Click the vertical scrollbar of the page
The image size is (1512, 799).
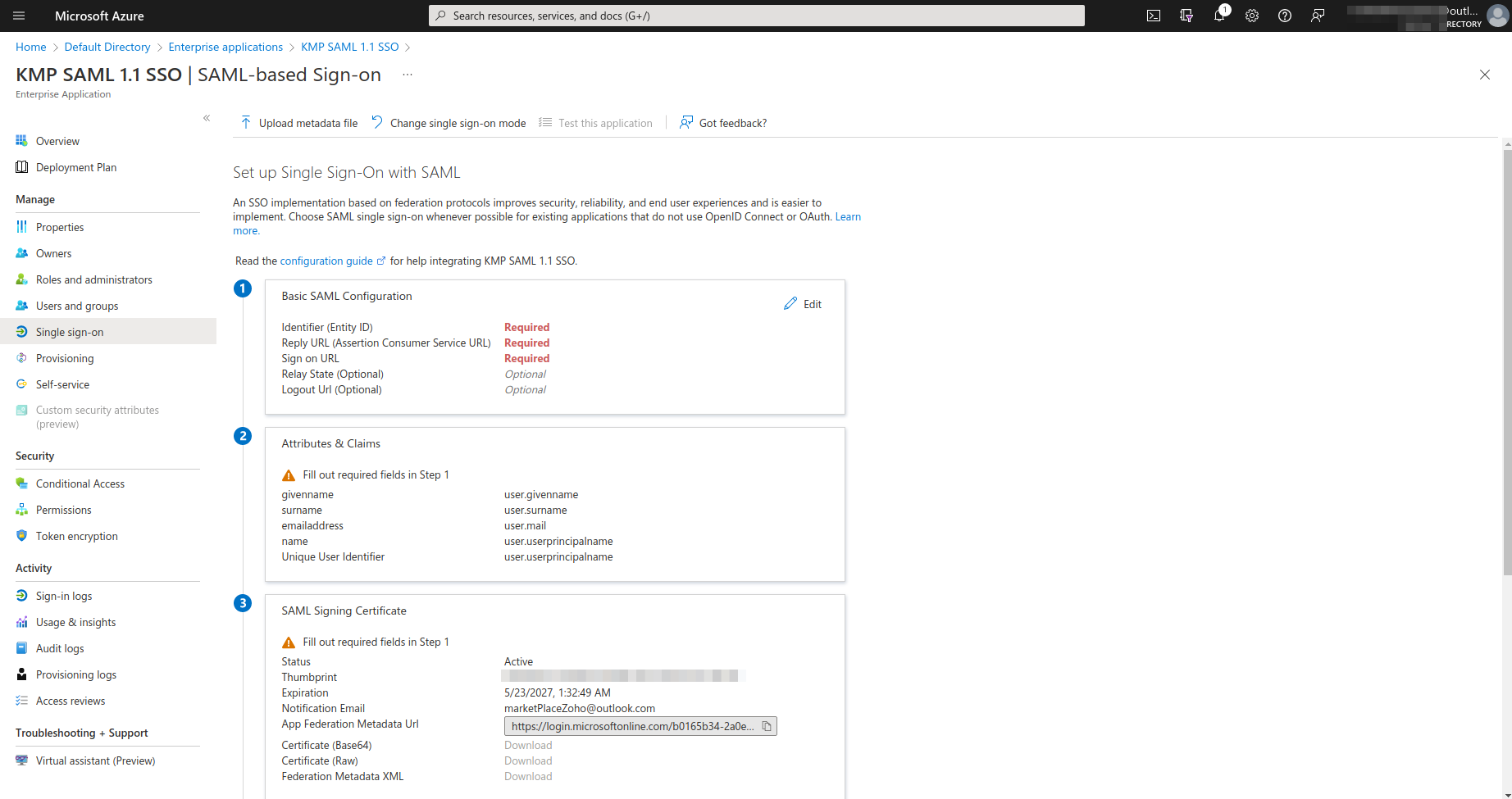point(1507,361)
